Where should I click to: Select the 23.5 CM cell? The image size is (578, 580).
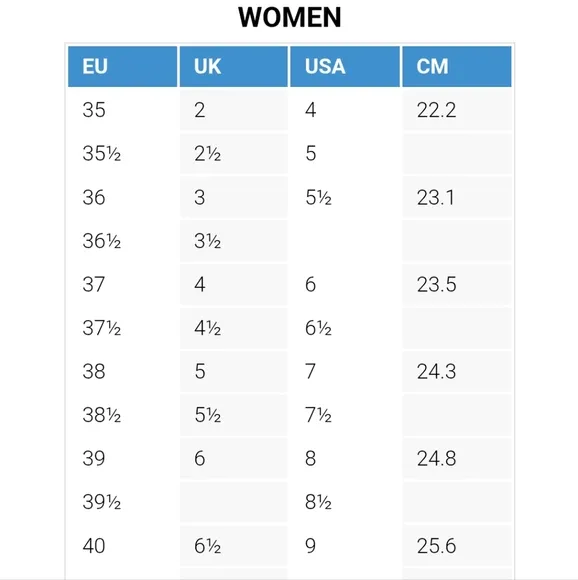[x=457, y=284]
